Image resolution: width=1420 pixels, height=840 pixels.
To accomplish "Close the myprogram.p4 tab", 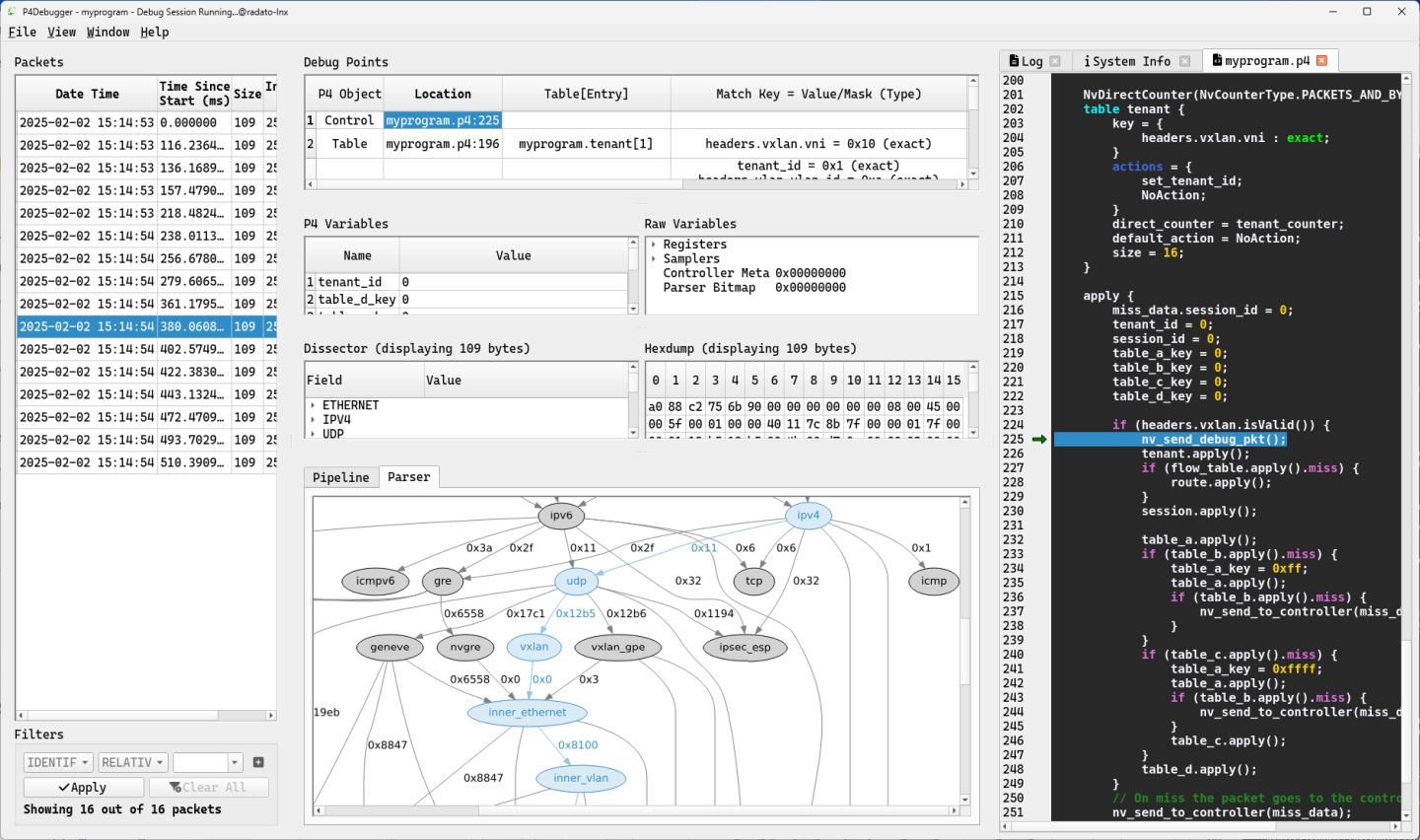I will tap(1321, 61).
